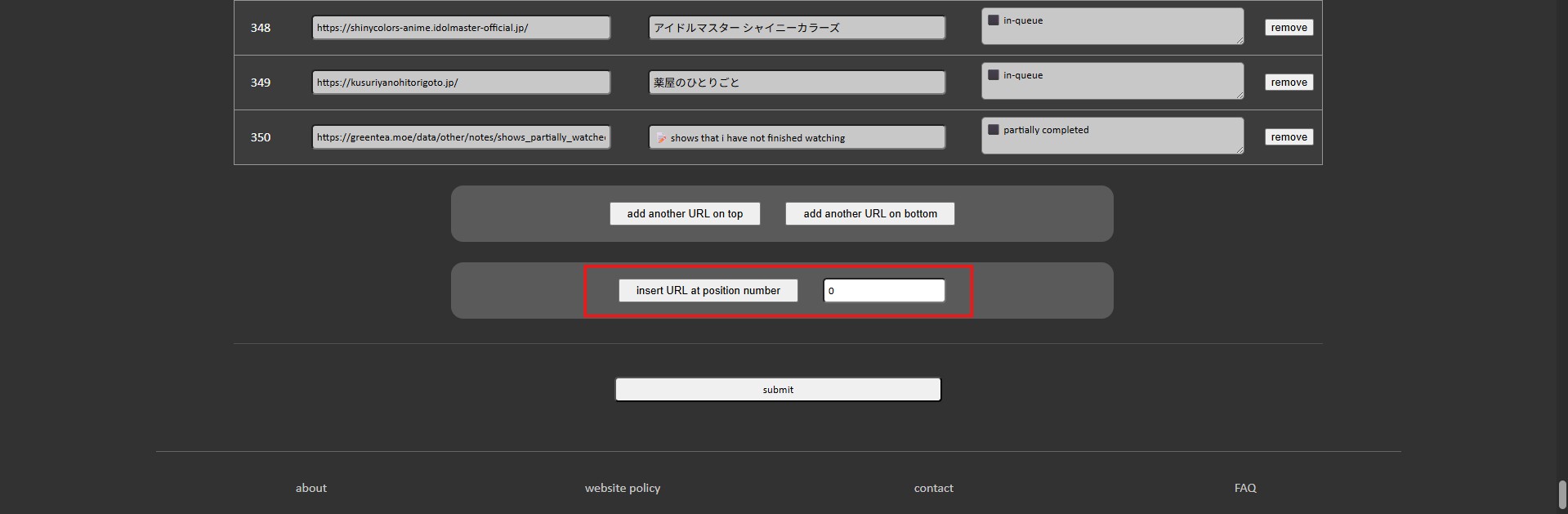Open the about page link
Viewport: 1568px width, 514px height.
(310, 488)
